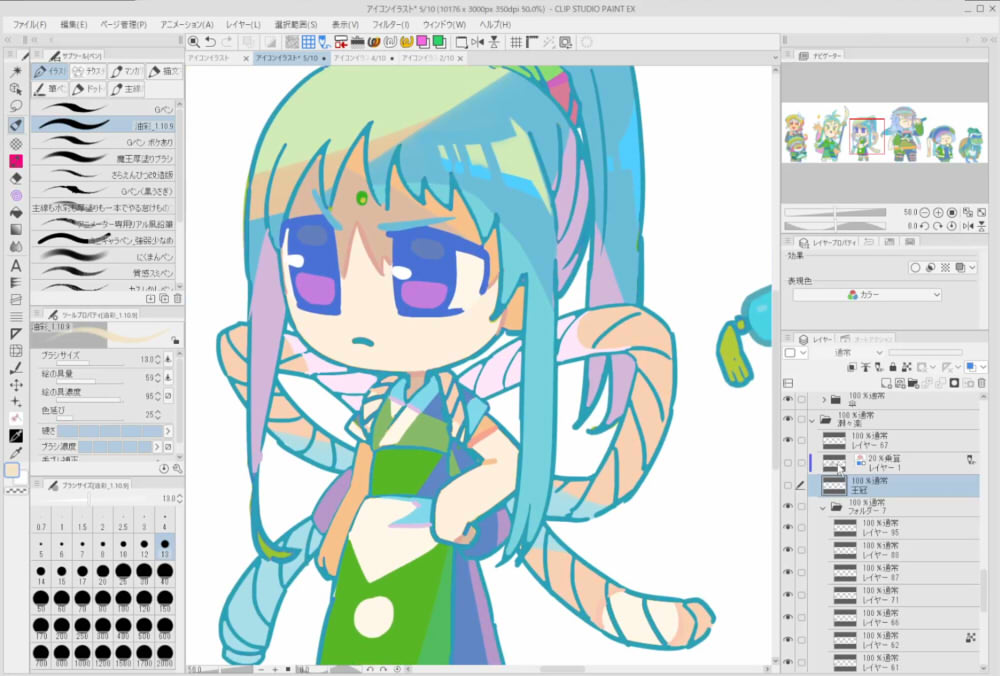The width and height of the screenshot is (1000, 676).
Task: Pick the eraser tool in the toolbox
Action: 16,178
